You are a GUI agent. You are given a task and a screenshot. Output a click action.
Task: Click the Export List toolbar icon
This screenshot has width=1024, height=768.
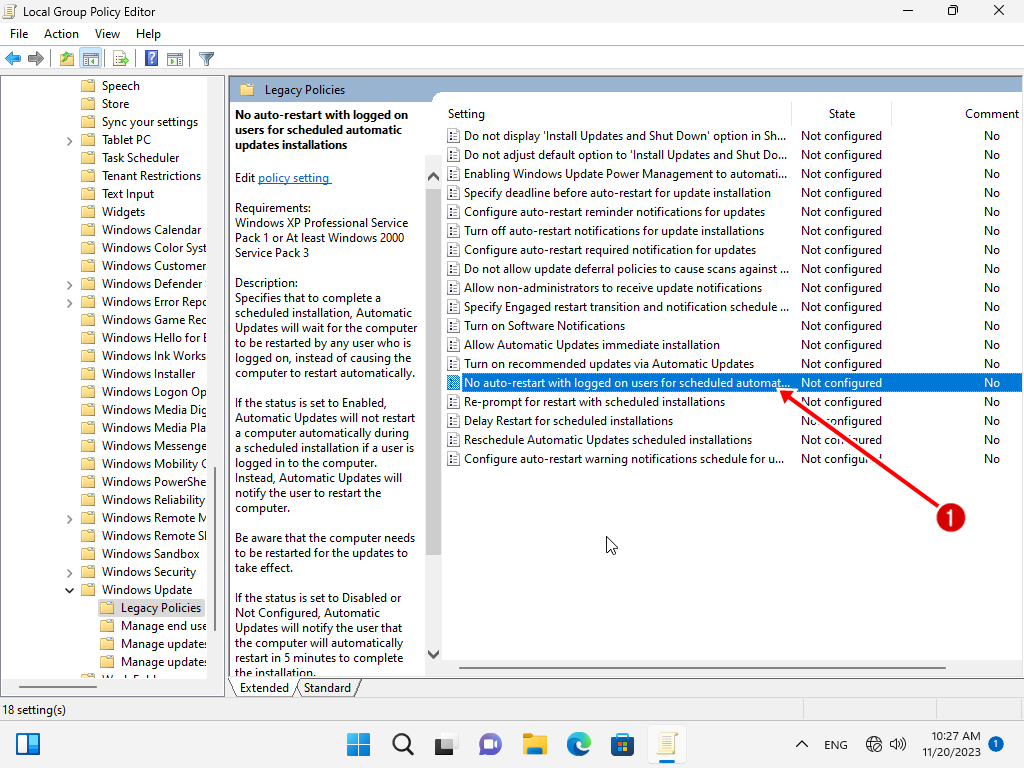[121, 59]
